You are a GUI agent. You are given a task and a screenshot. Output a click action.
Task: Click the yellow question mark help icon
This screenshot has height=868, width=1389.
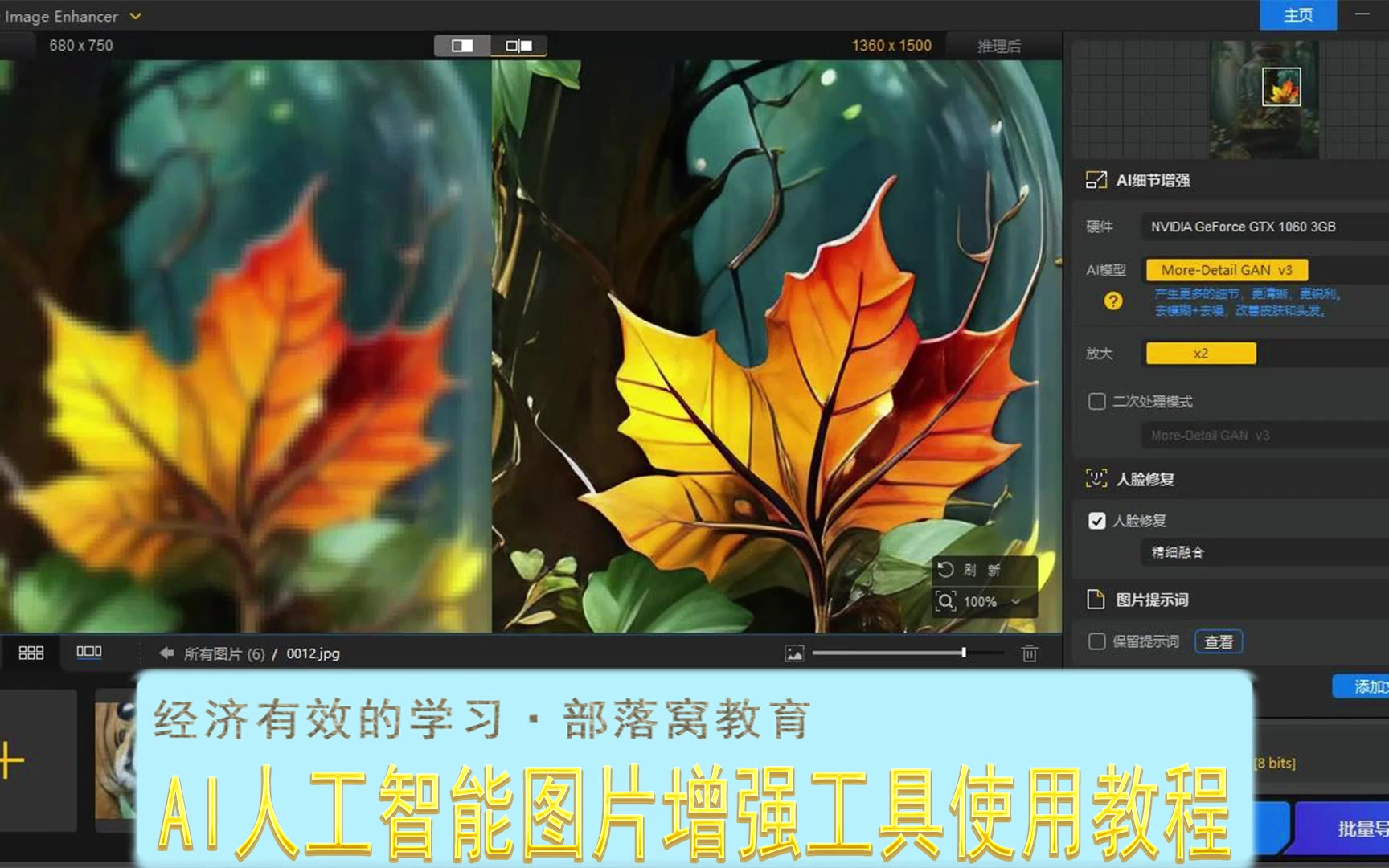pyautogui.click(x=1112, y=301)
